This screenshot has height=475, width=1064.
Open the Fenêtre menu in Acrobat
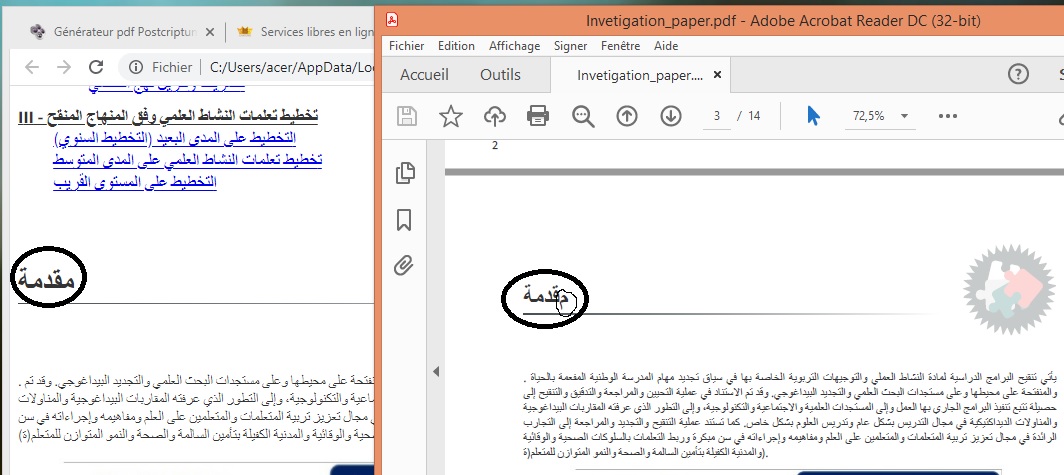point(620,45)
